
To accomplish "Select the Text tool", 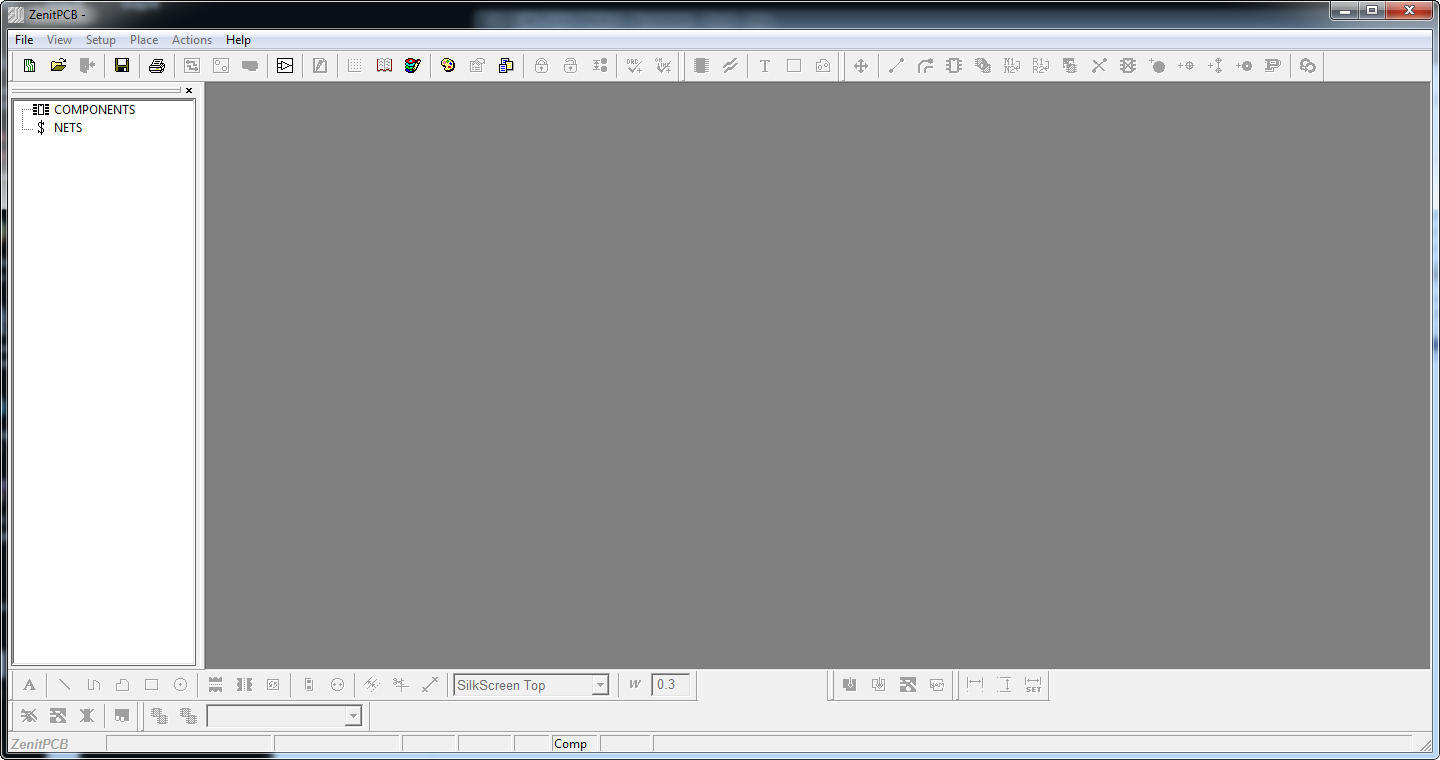I will click(x=764, y=65).
